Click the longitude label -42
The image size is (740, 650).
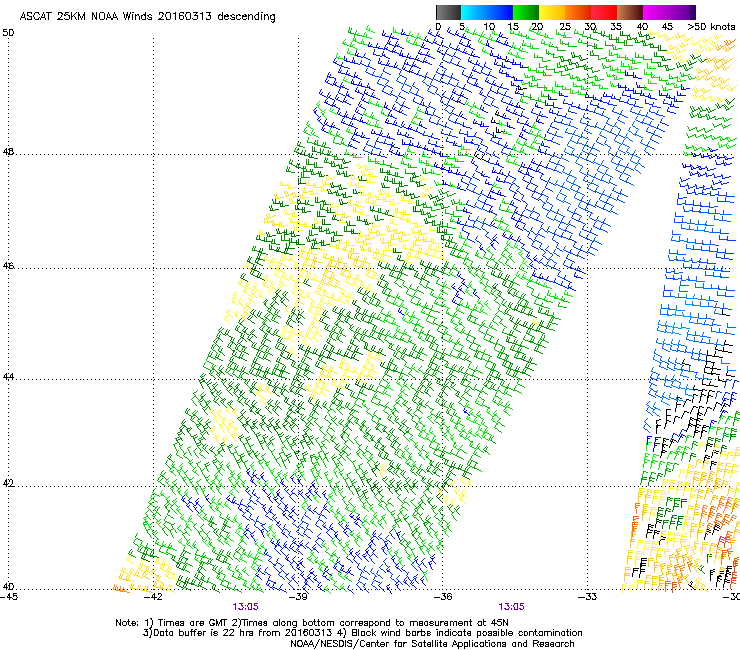coord(153,597)
